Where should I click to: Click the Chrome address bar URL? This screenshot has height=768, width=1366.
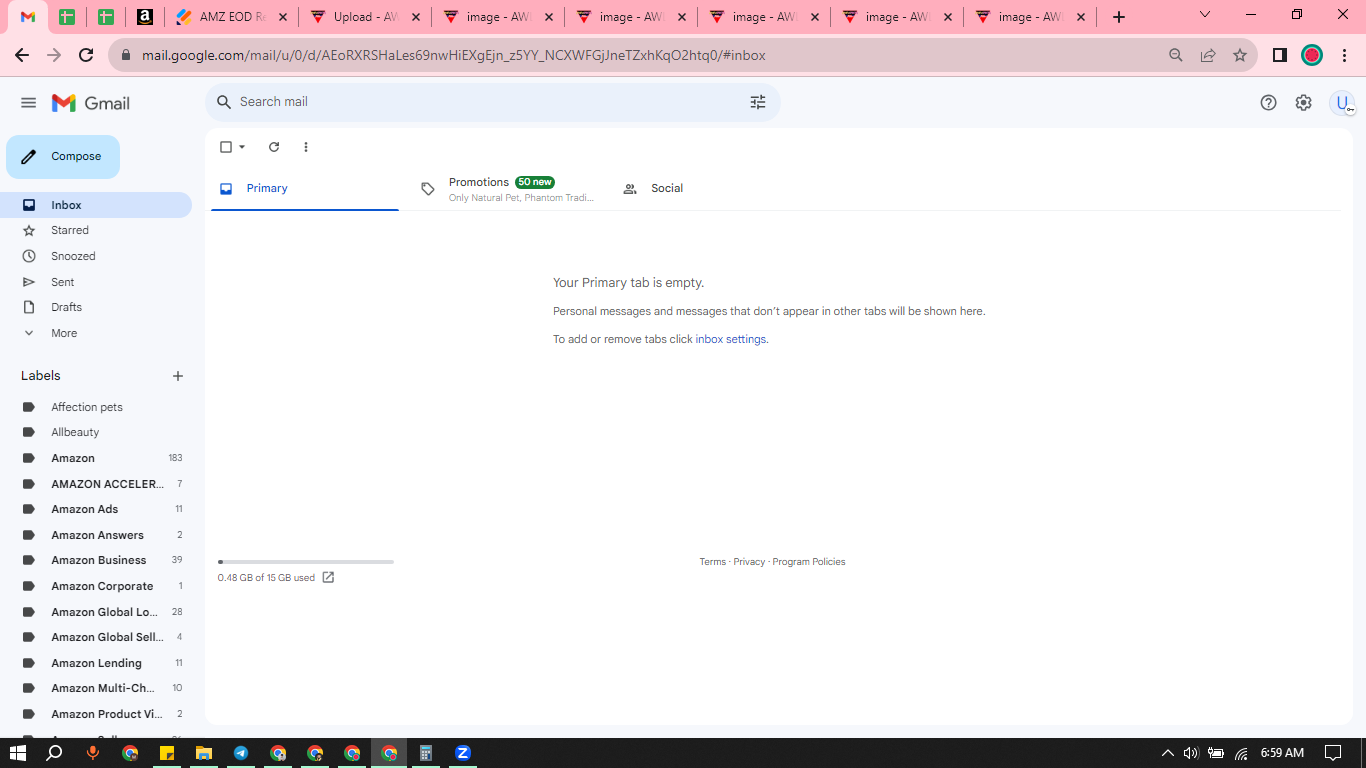pyautogui.click(x=454, y=55)
